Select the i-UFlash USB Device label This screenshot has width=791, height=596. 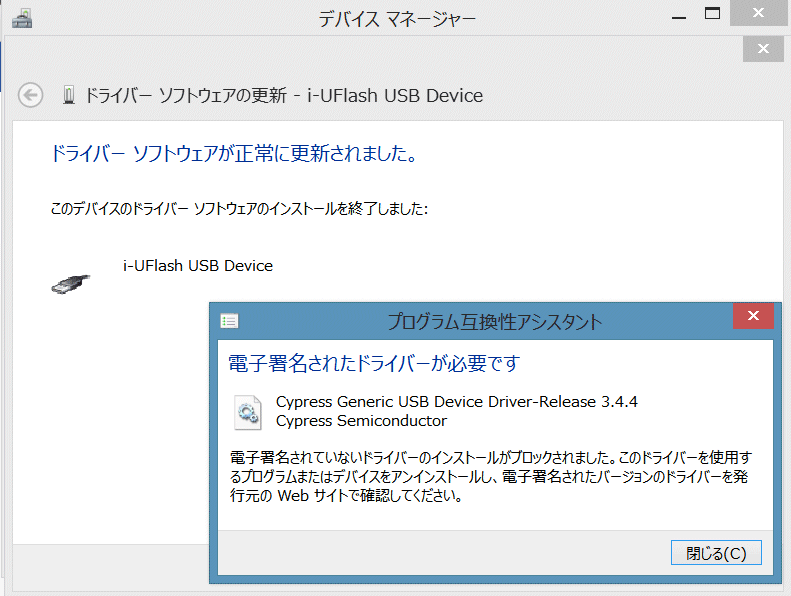point(197,265)
